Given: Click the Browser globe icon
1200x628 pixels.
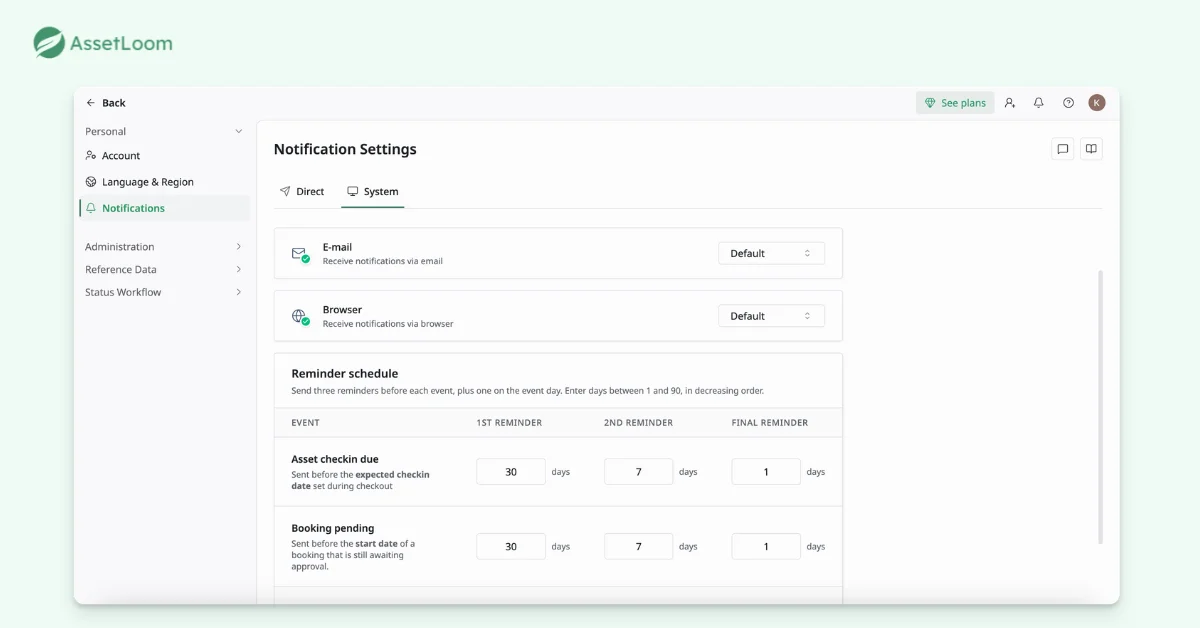Looking at the screenshot, I should point(300,317).
